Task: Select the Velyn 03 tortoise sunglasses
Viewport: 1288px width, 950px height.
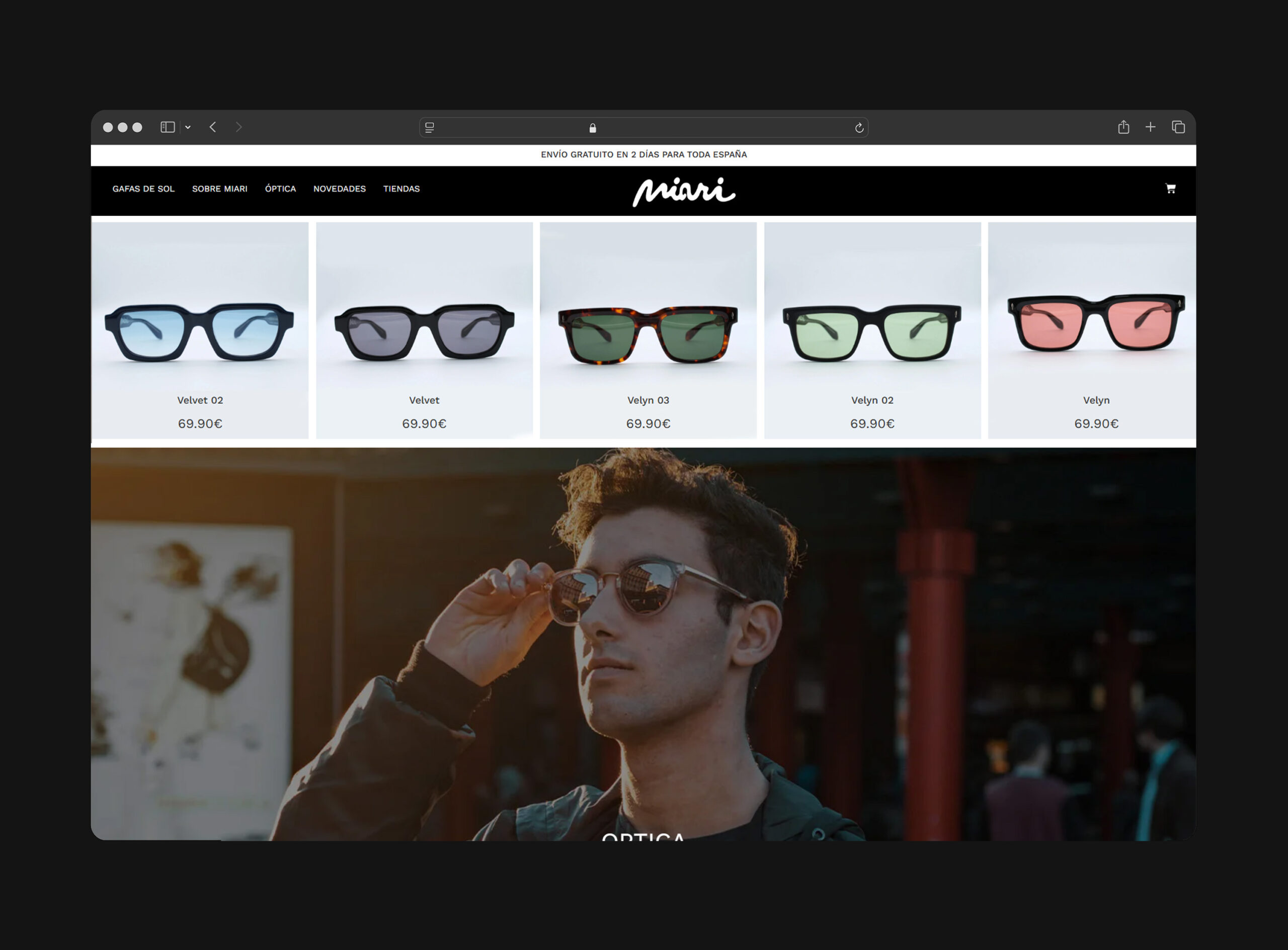Action: (x=648, y=334)
